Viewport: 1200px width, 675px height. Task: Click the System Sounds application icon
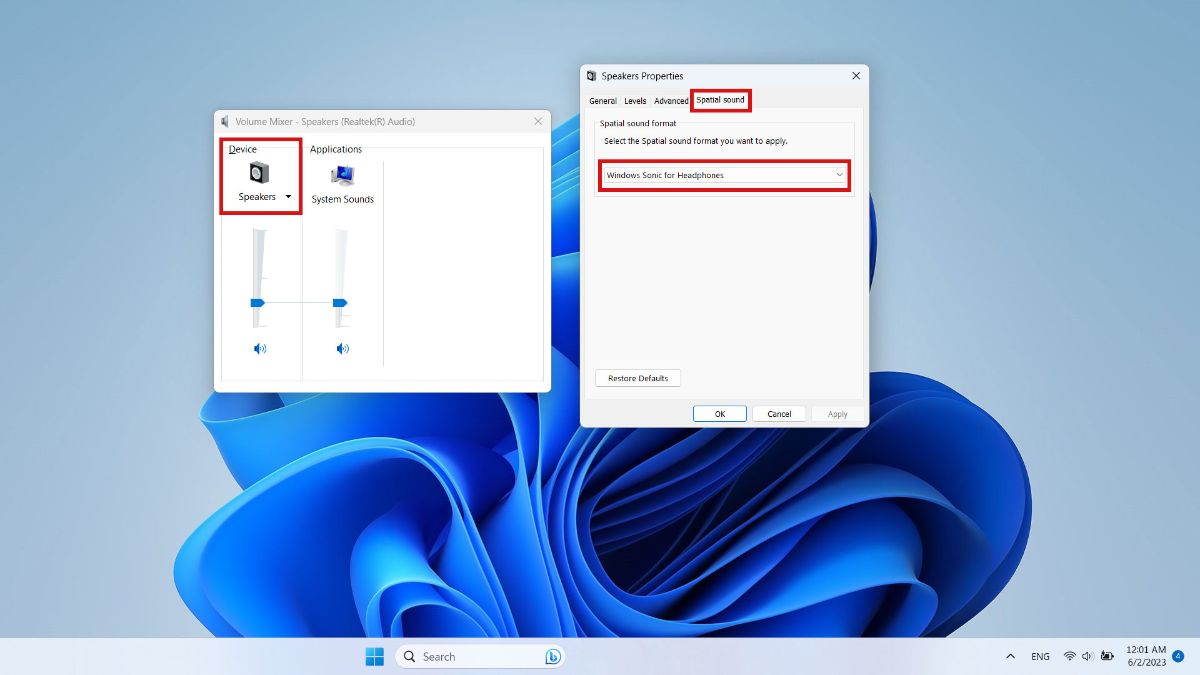pyautogui.click(x=343, y=175)
